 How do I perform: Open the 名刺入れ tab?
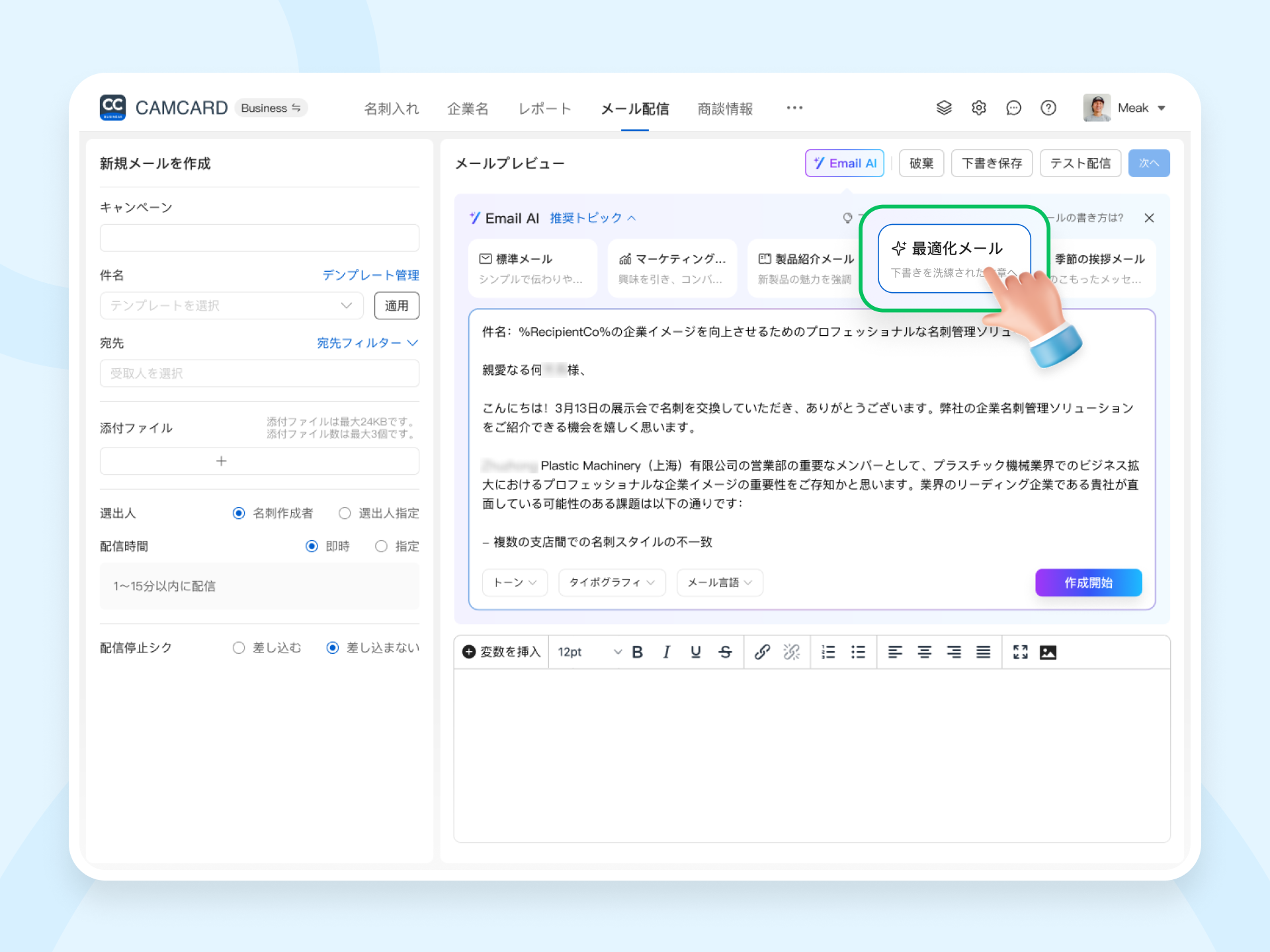(x=391, y=108)
